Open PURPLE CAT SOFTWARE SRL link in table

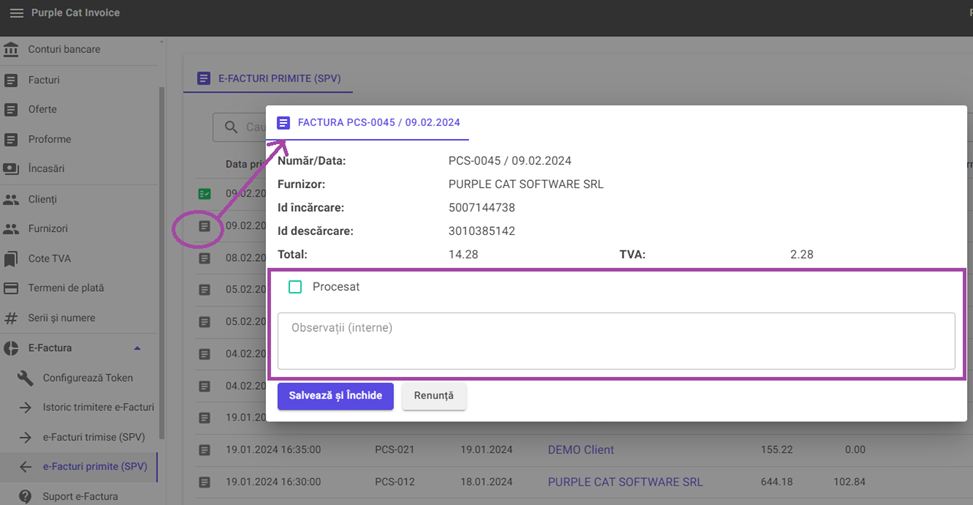[x=625, y=482]
